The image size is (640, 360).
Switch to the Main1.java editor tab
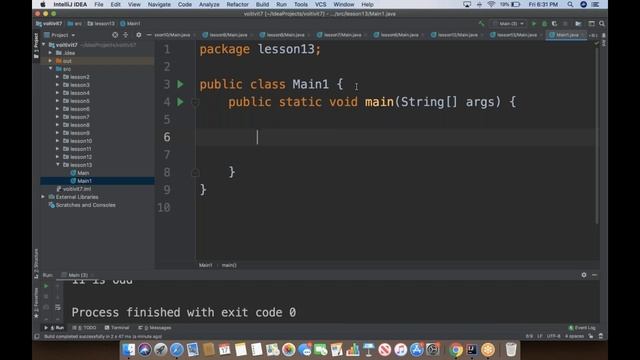(567, 35)
